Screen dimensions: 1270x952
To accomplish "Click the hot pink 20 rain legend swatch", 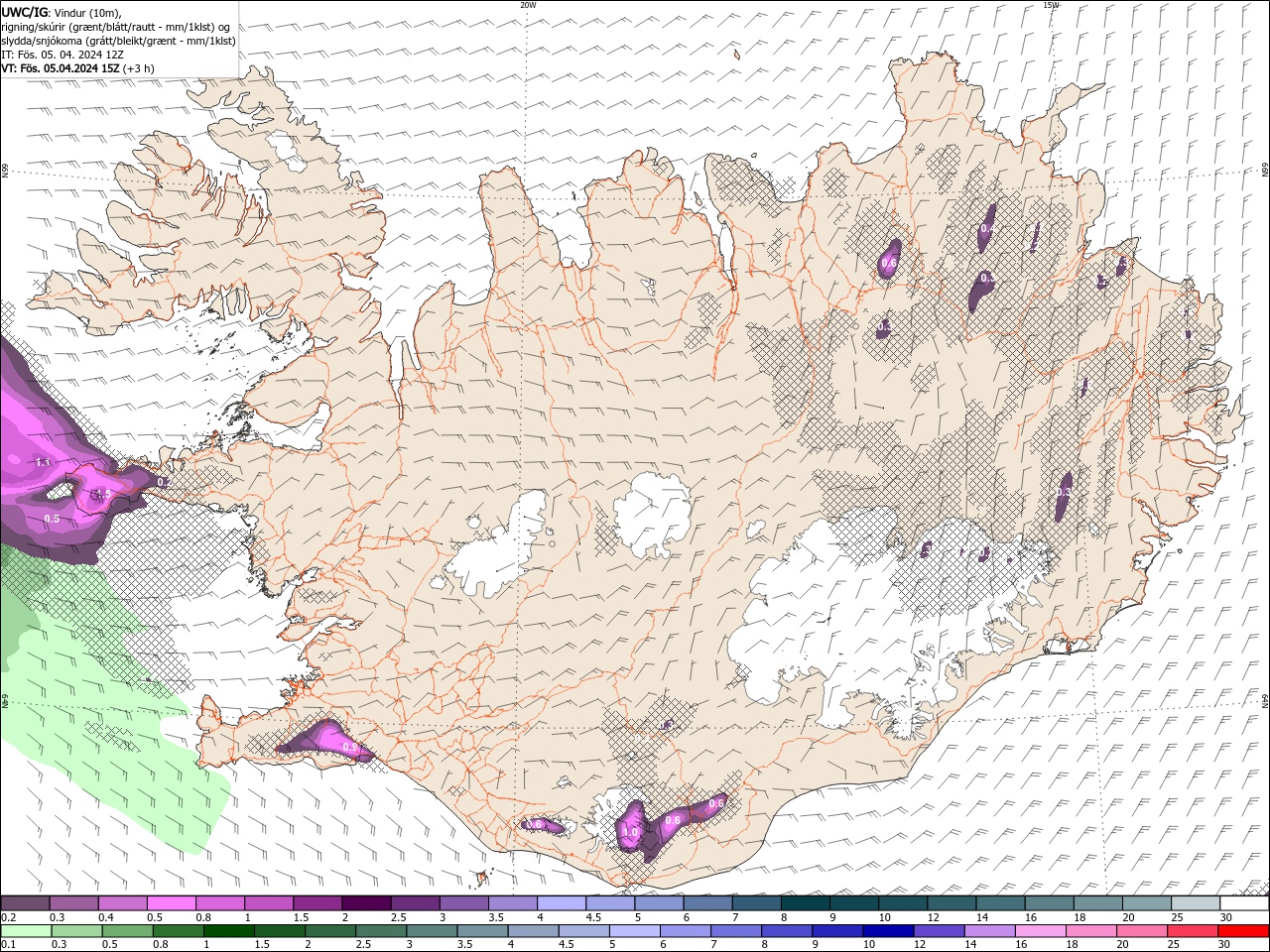I will tap(1143, 931).
